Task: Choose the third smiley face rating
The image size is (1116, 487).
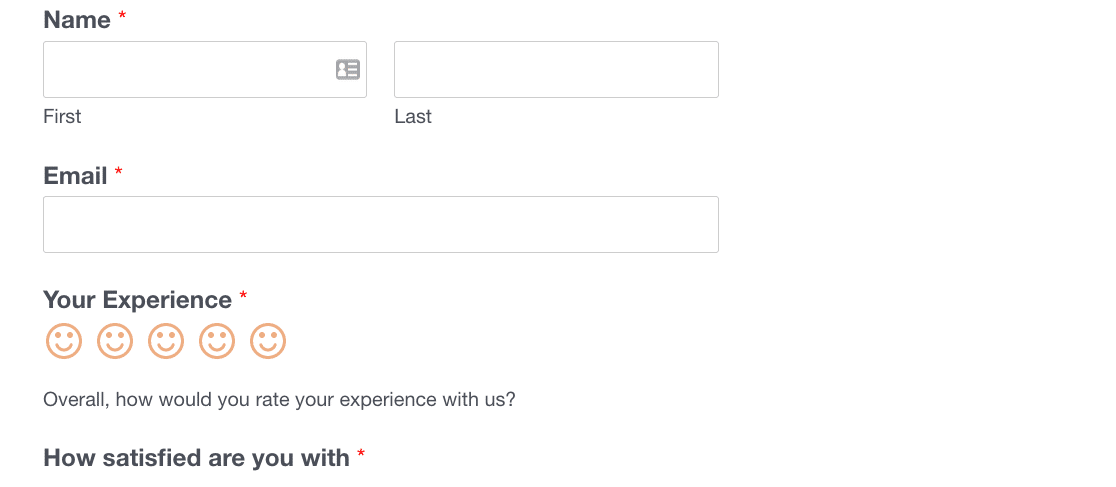Action: (x=166, y=341)
